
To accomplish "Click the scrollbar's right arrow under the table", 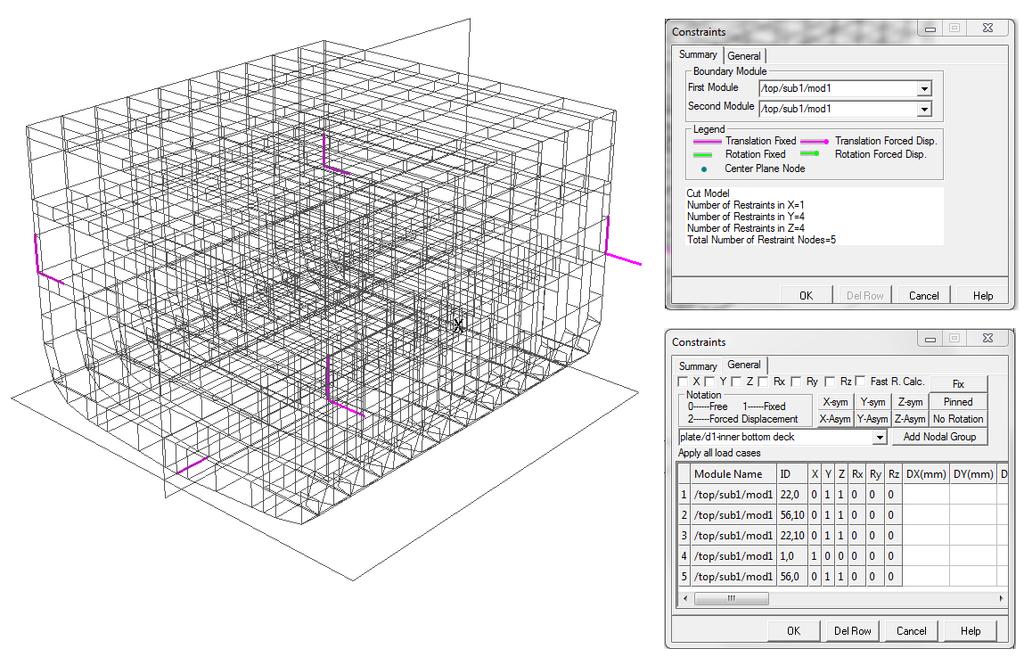I will [x=1001, y=598].
